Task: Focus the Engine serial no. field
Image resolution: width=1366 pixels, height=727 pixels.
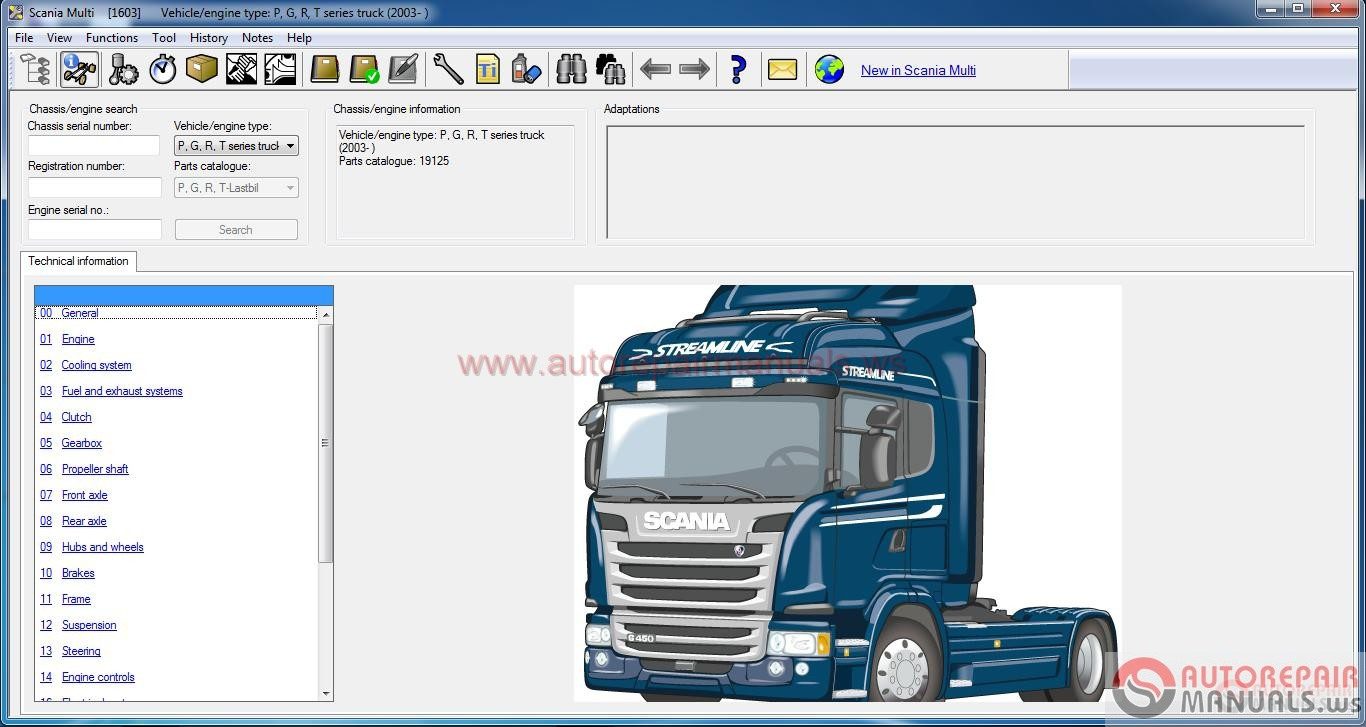Action: 94,229
